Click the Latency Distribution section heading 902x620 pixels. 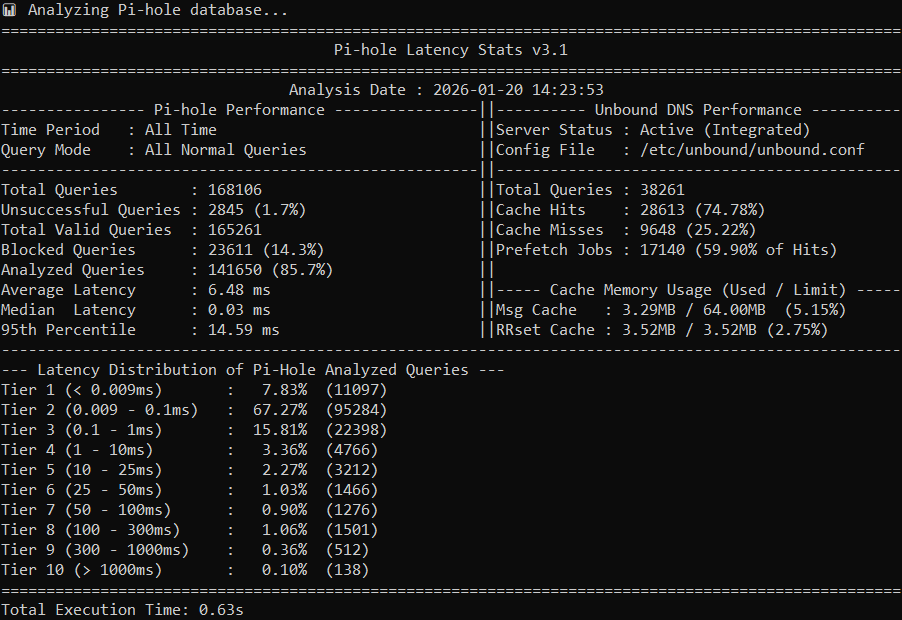[252, 370]
